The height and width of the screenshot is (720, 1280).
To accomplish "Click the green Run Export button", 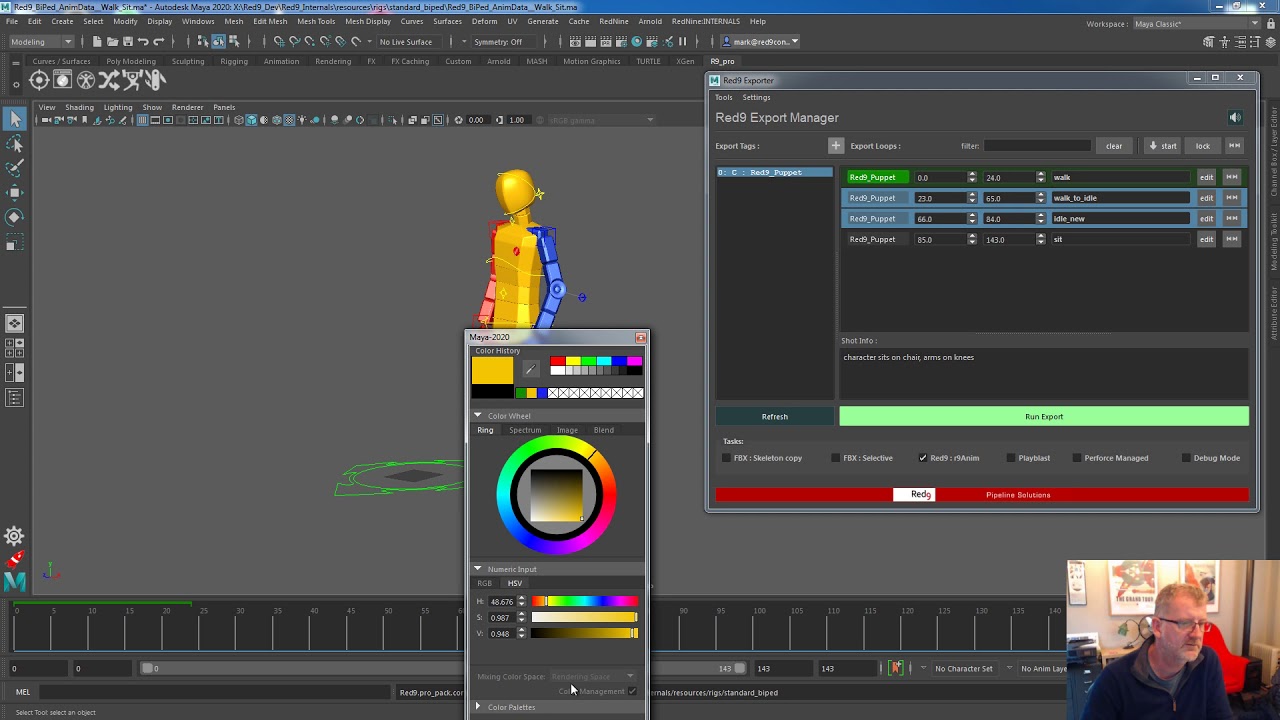I will tap(1044, 416).
